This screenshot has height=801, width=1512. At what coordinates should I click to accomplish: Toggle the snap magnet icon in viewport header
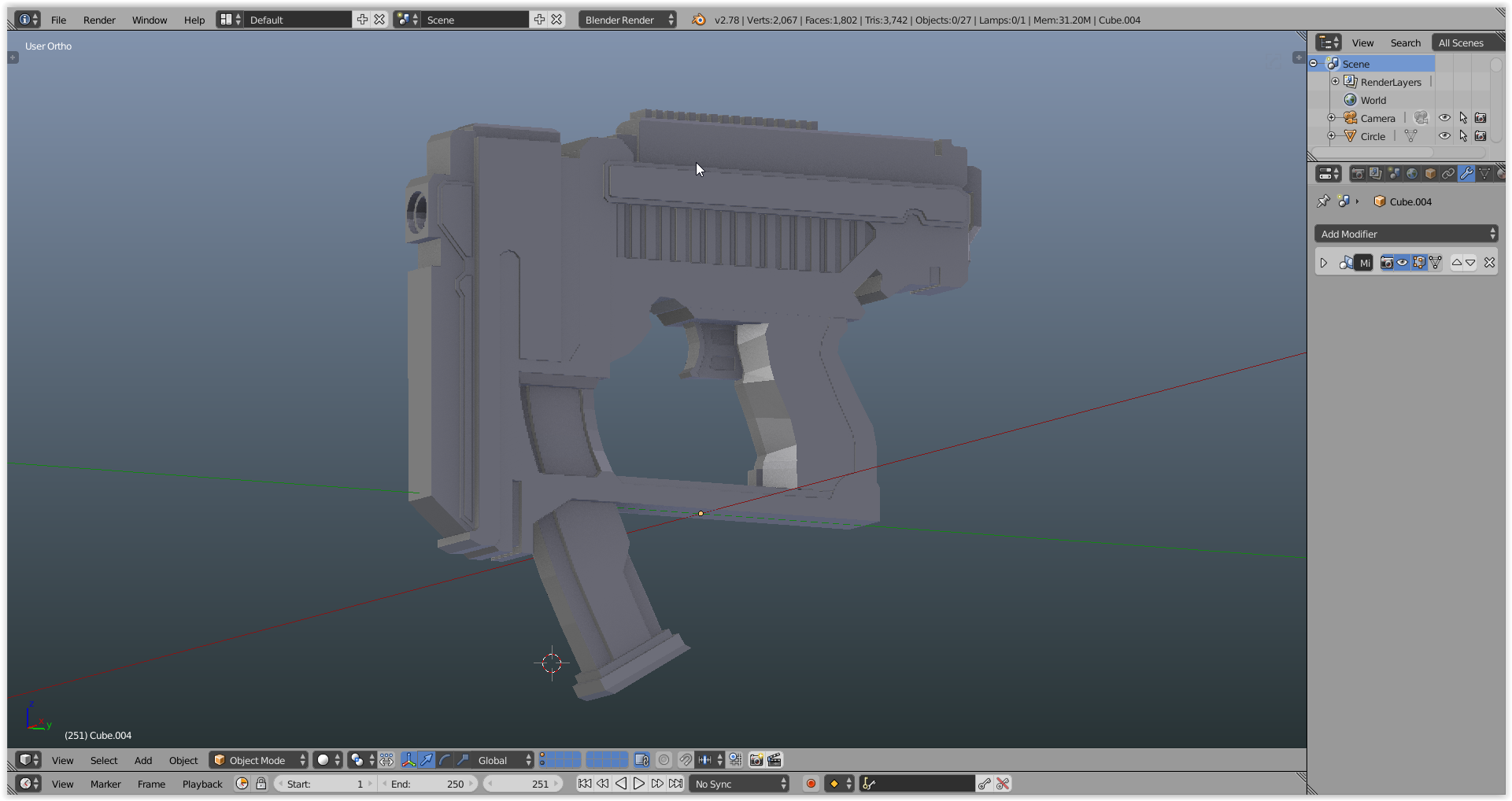click(x=686, y=759)
